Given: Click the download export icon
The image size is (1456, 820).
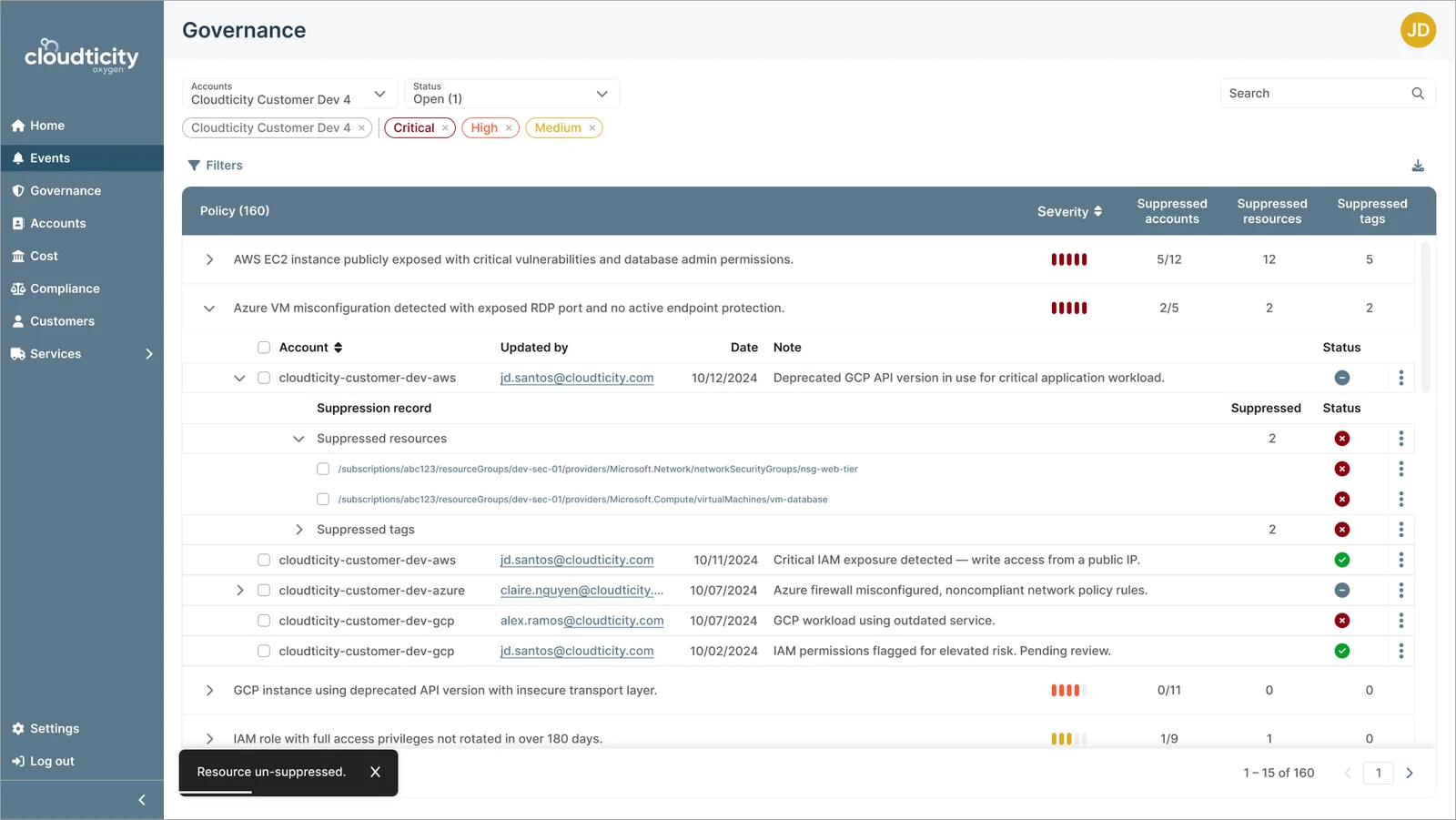Looking at the screenshot, I should click(1418, 166).
